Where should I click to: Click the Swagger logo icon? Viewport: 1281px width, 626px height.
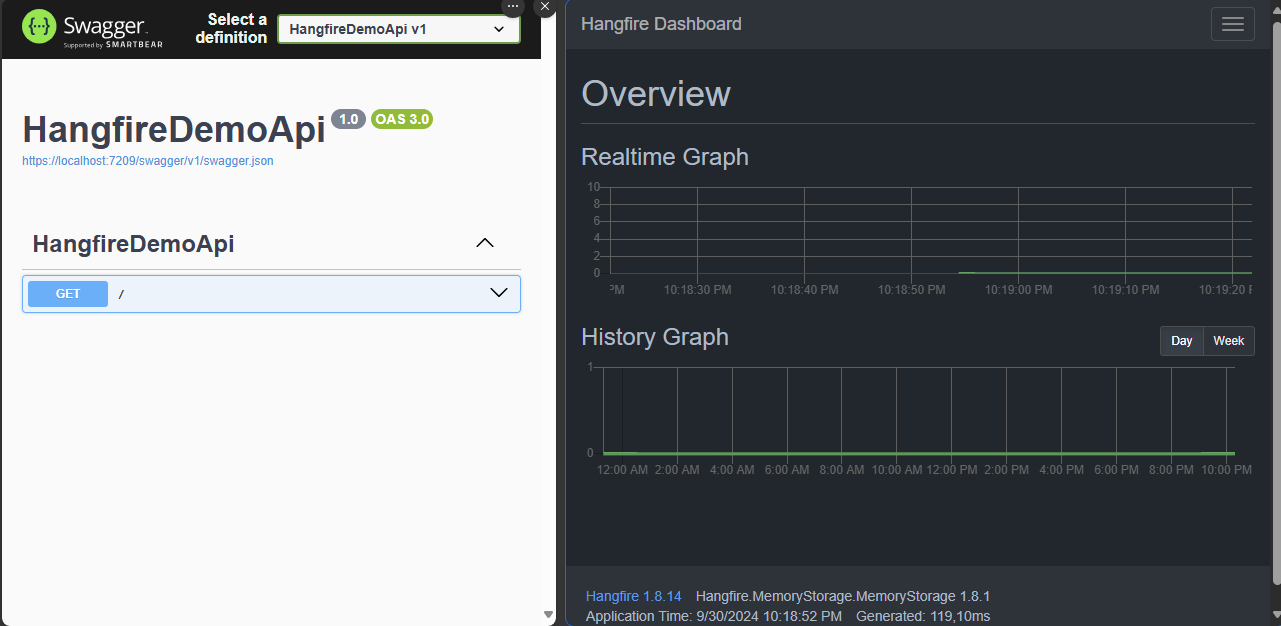click(x=39, y=27)
